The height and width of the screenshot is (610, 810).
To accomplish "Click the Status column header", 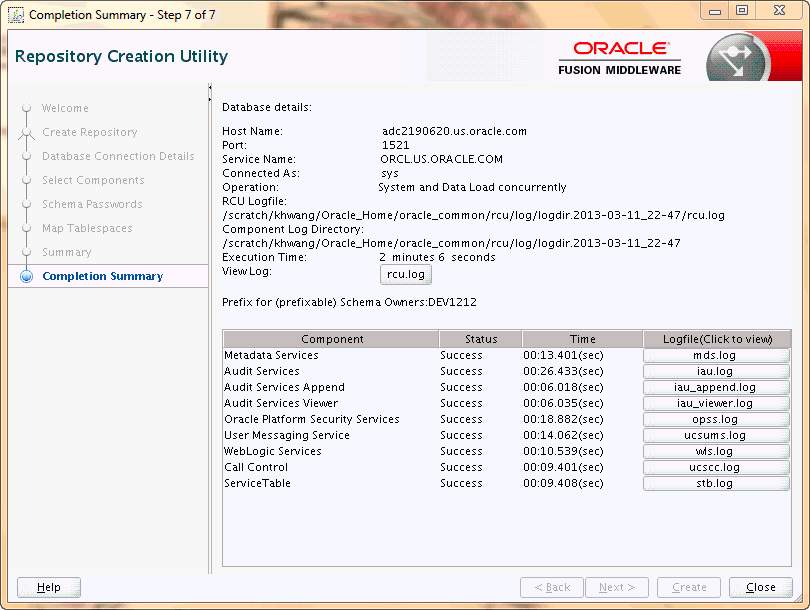I will pos(480,339).
